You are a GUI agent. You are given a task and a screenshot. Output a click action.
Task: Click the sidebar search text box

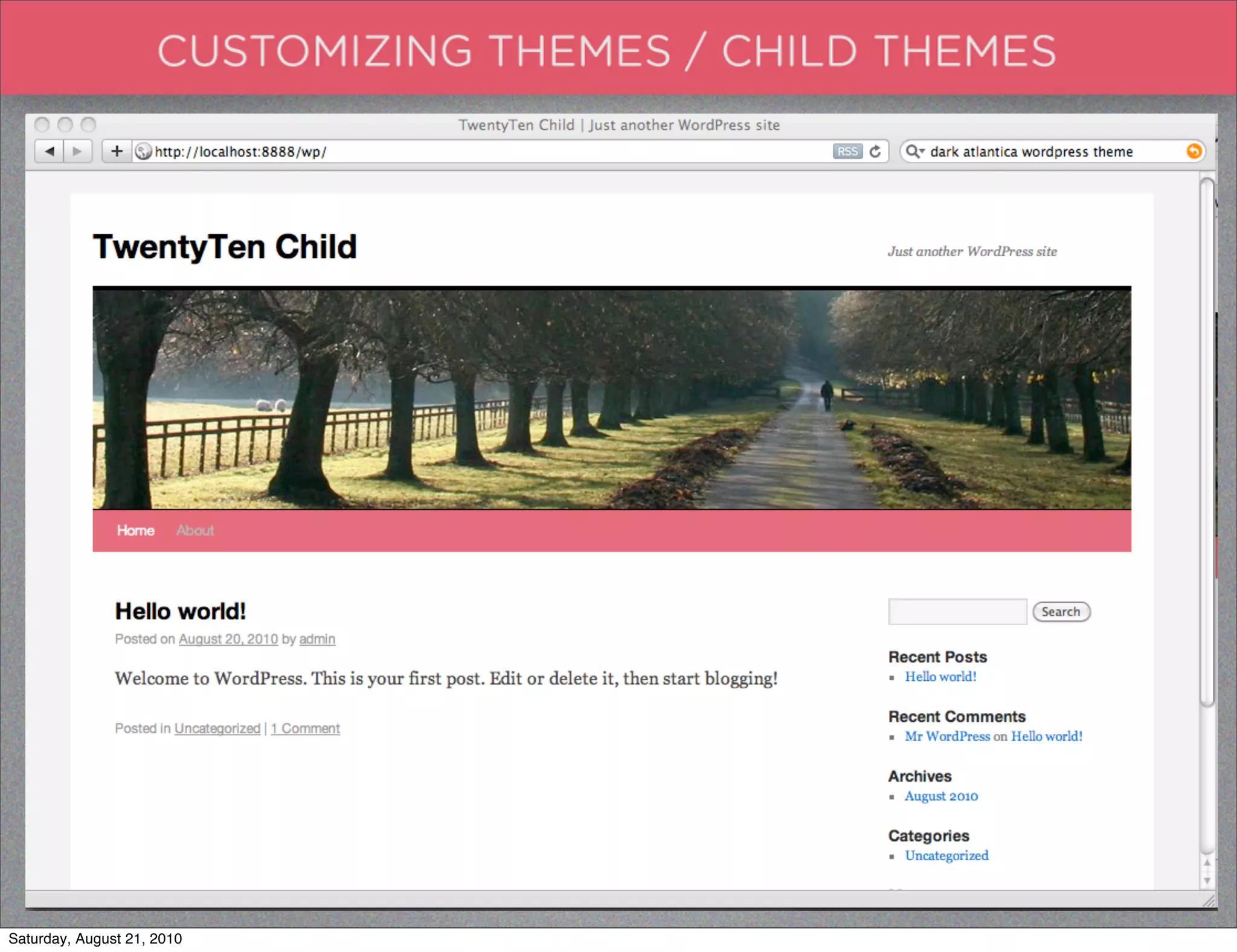[957, 612]
